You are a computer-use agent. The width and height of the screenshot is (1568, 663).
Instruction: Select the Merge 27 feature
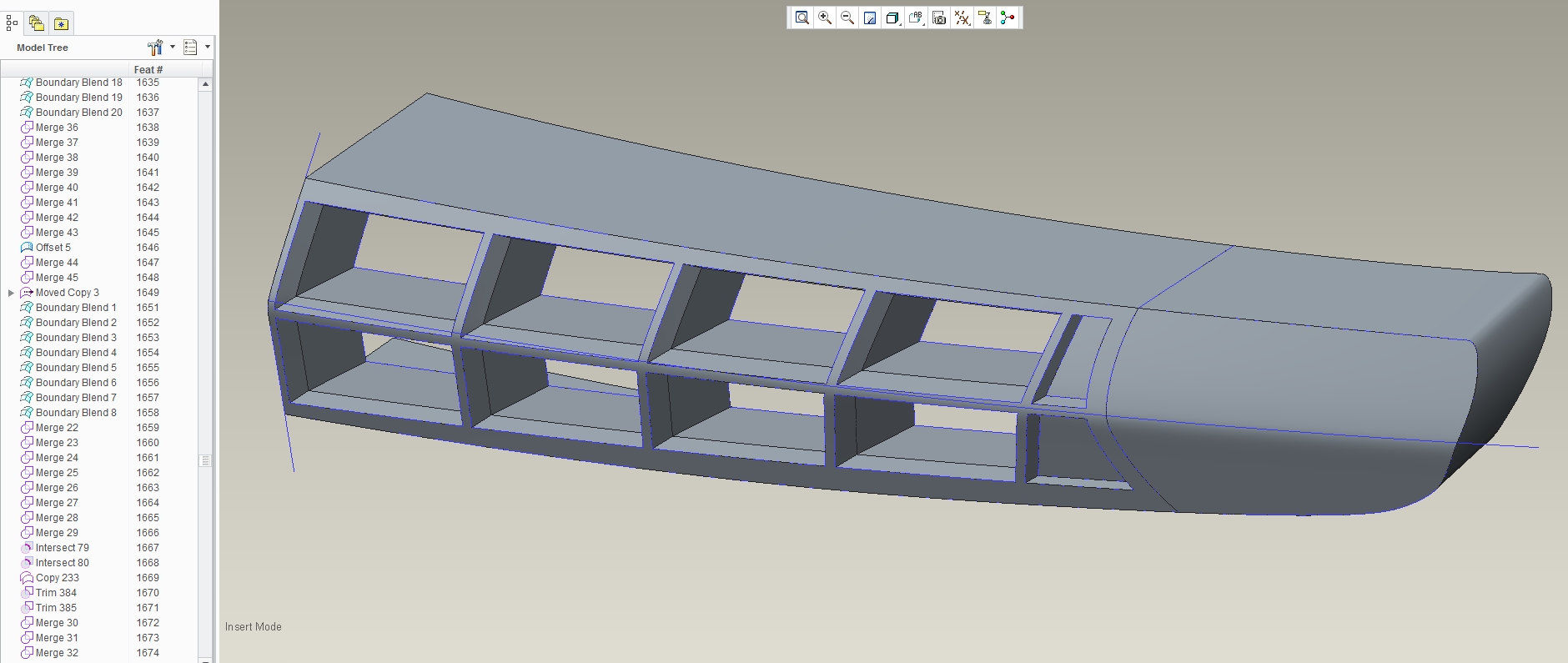click(57, 503)
